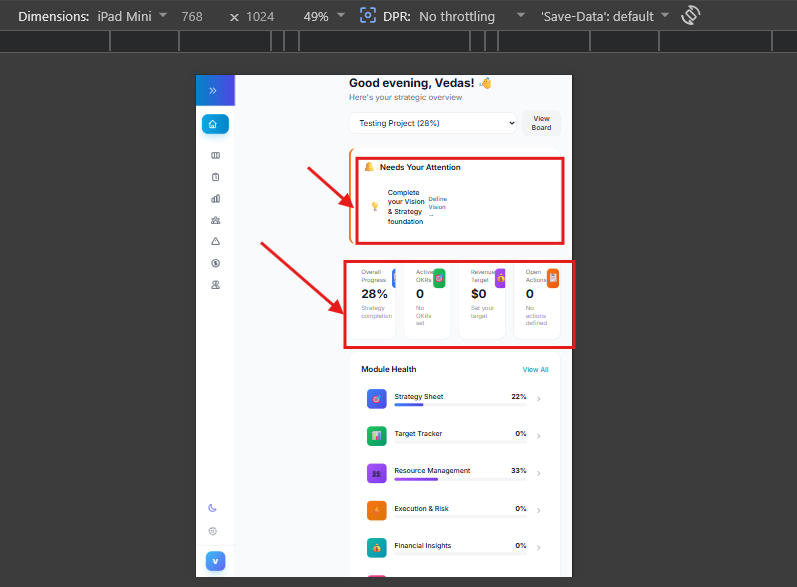
Task: Click the purple icon on Revenue Target card
Action: point(501,278)
